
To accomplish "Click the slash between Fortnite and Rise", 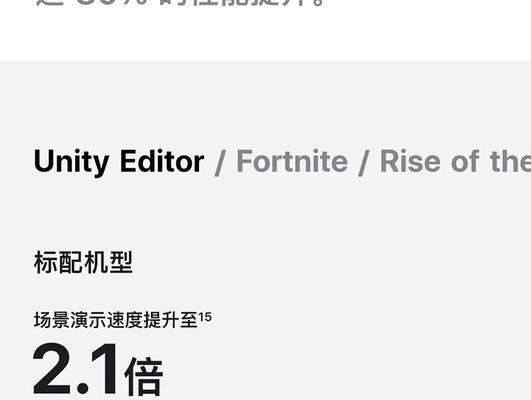I will click(x=363, y=164).
